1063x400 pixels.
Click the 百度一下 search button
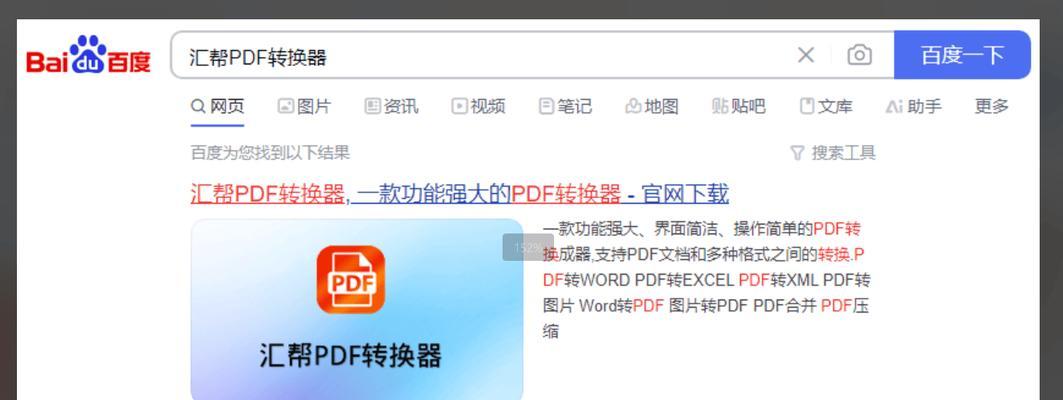pos(962,55)
